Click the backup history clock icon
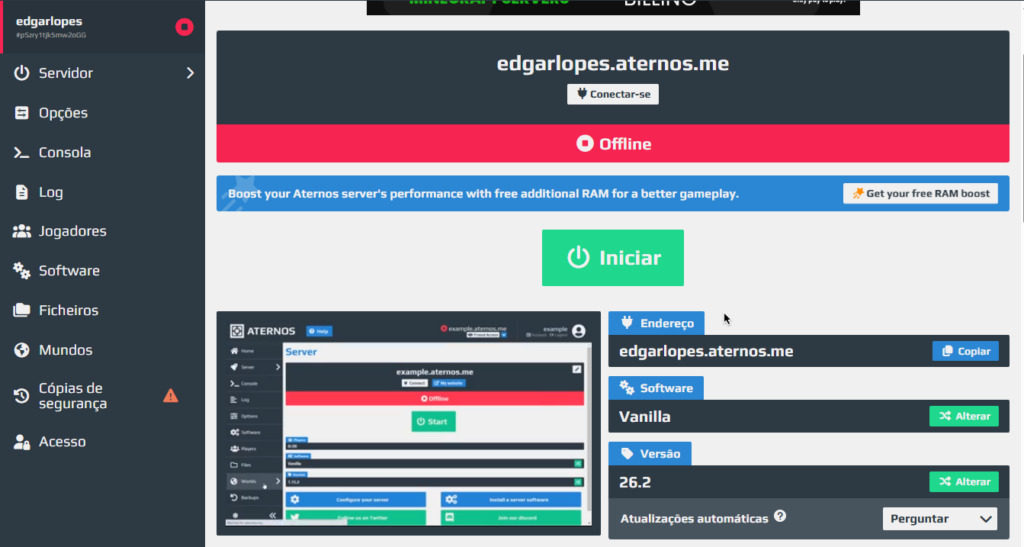The image size is (1024, 547). (22, 396)
